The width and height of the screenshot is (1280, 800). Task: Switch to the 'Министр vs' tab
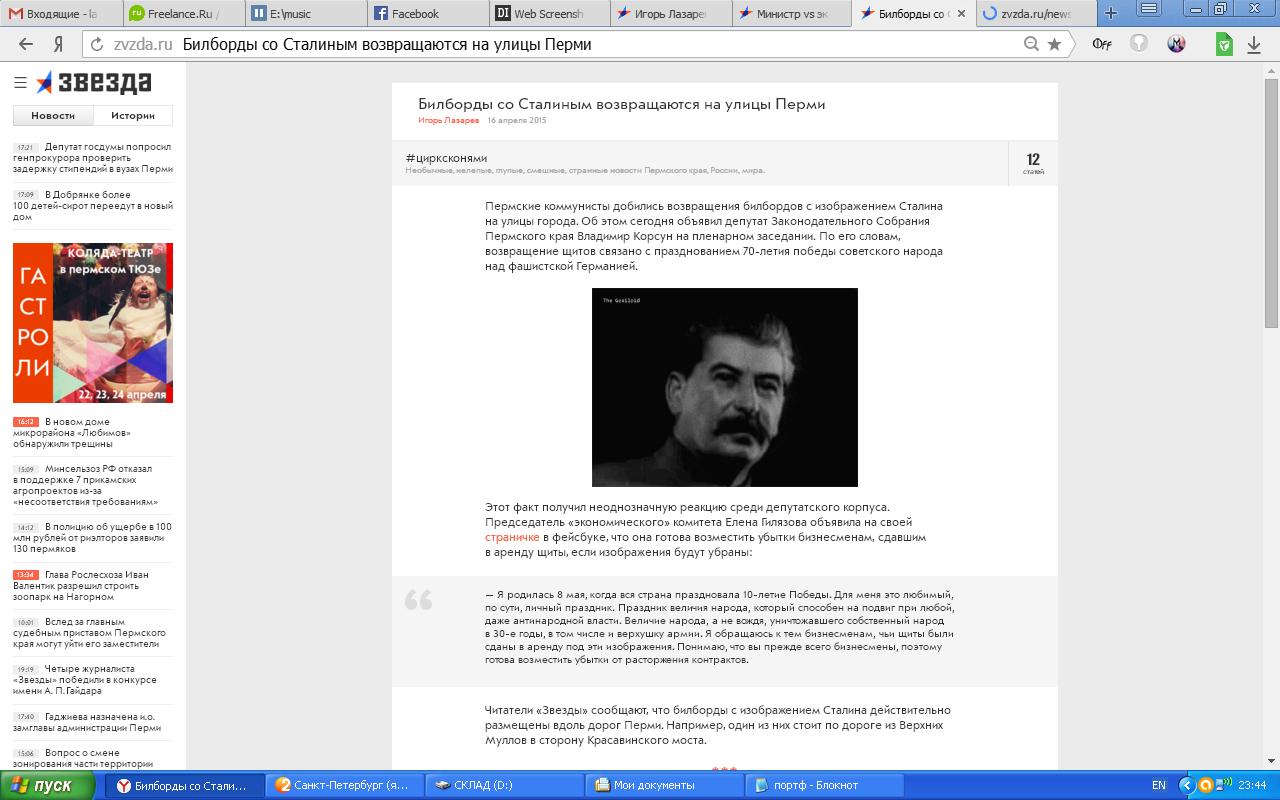coord(794,14)
